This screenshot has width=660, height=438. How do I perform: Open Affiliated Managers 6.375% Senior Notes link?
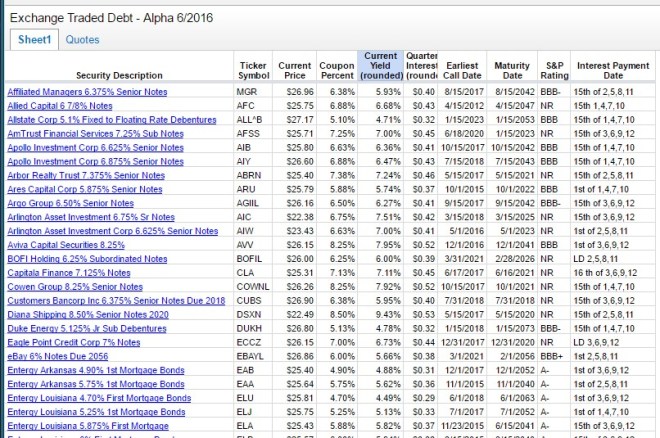87,92
